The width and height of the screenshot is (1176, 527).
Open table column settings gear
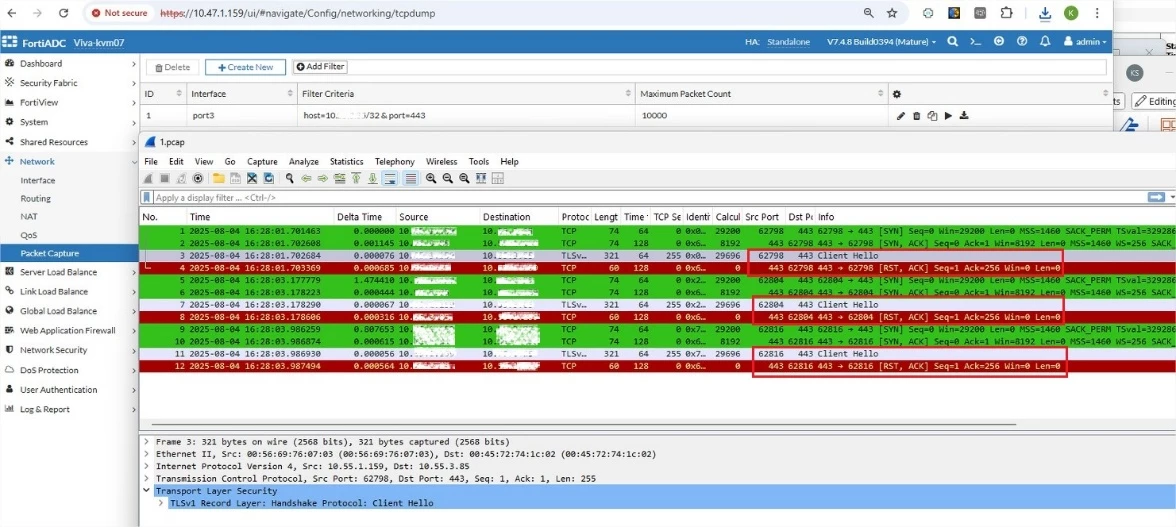[x=897, y=94]
